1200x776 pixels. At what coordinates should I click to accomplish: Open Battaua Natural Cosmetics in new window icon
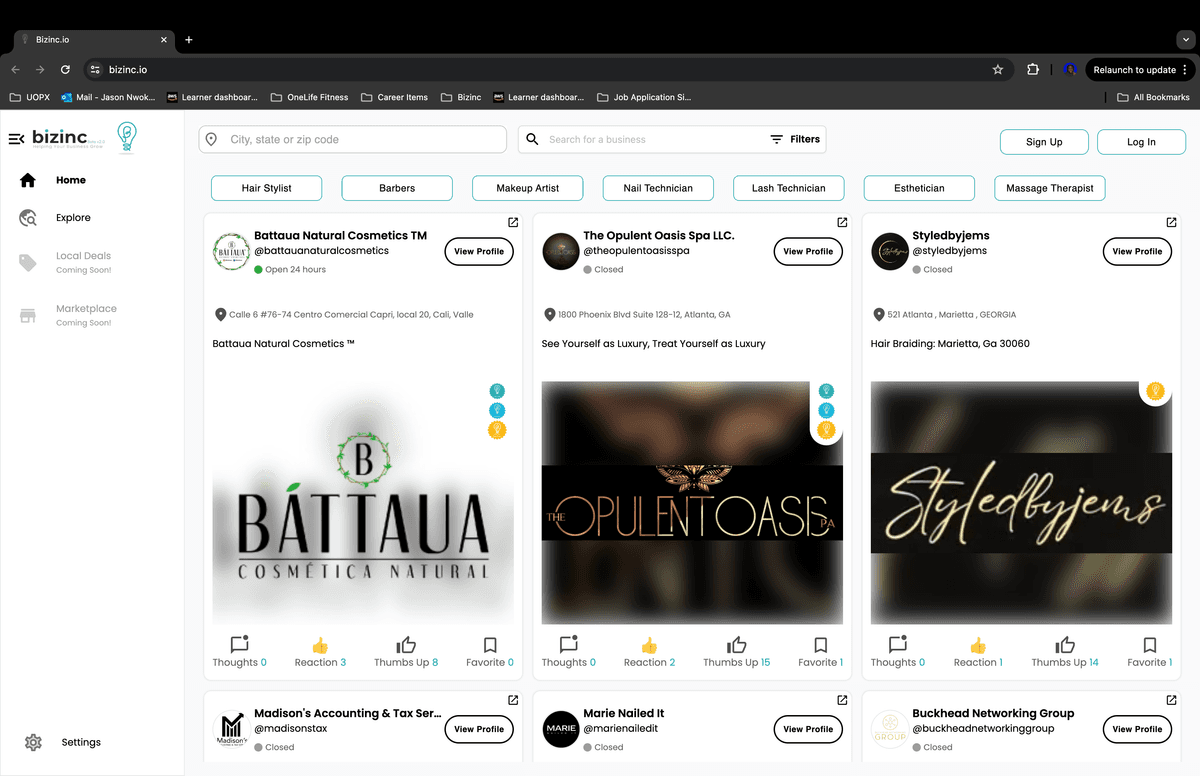(x=513, y=222)
